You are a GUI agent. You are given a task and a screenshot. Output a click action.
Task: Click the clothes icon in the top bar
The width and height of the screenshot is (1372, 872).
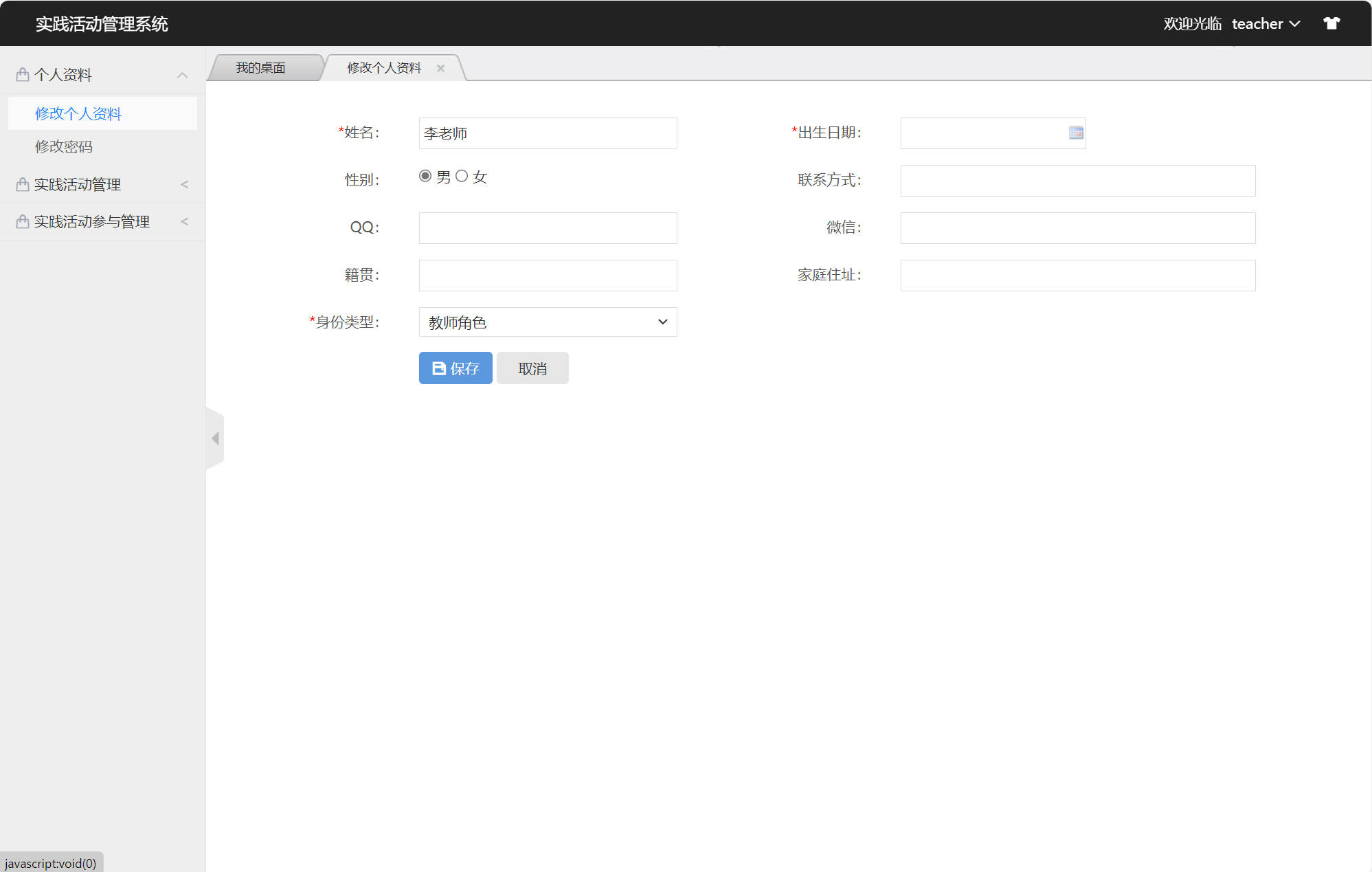click(x=1331, y=23)
